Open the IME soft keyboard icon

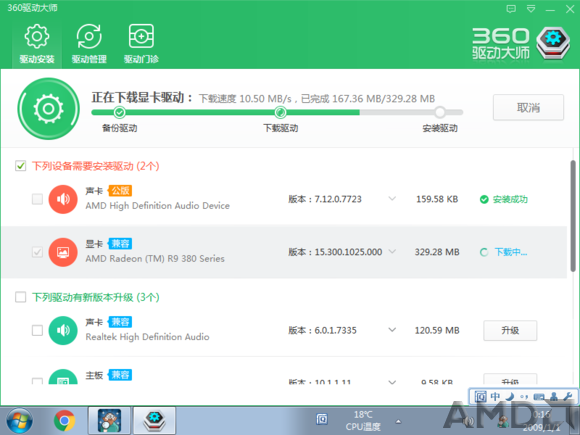click(x=539, y=397)
